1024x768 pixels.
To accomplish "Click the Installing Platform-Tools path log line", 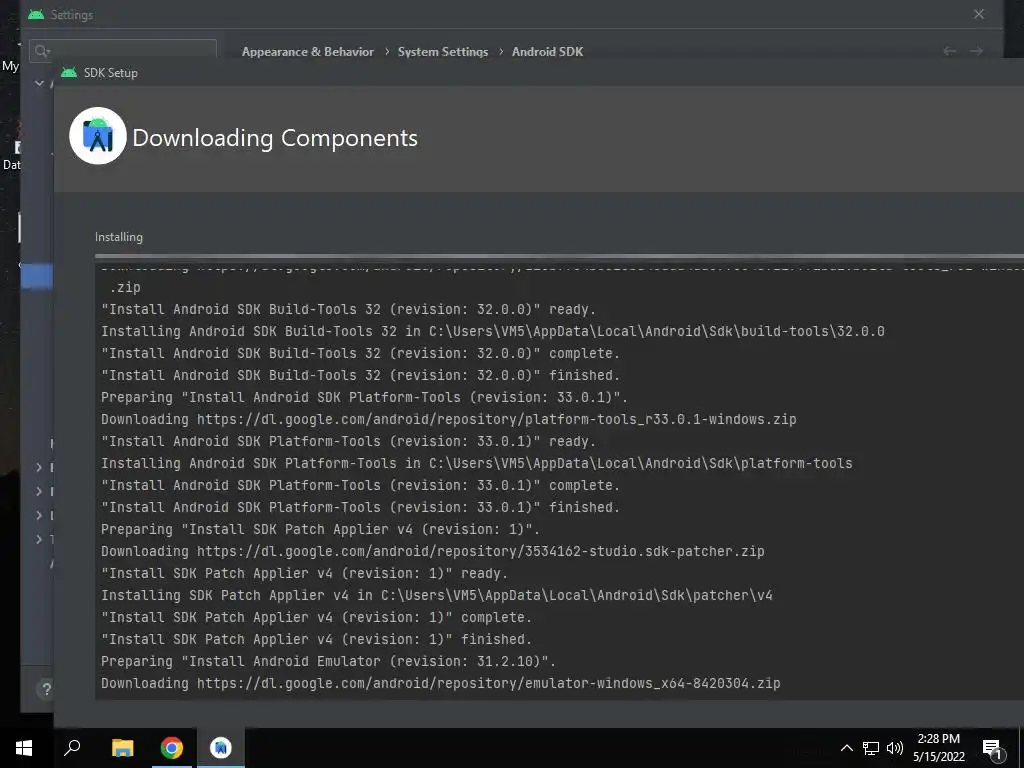I will pyautogui.click(x=477, y=463).
